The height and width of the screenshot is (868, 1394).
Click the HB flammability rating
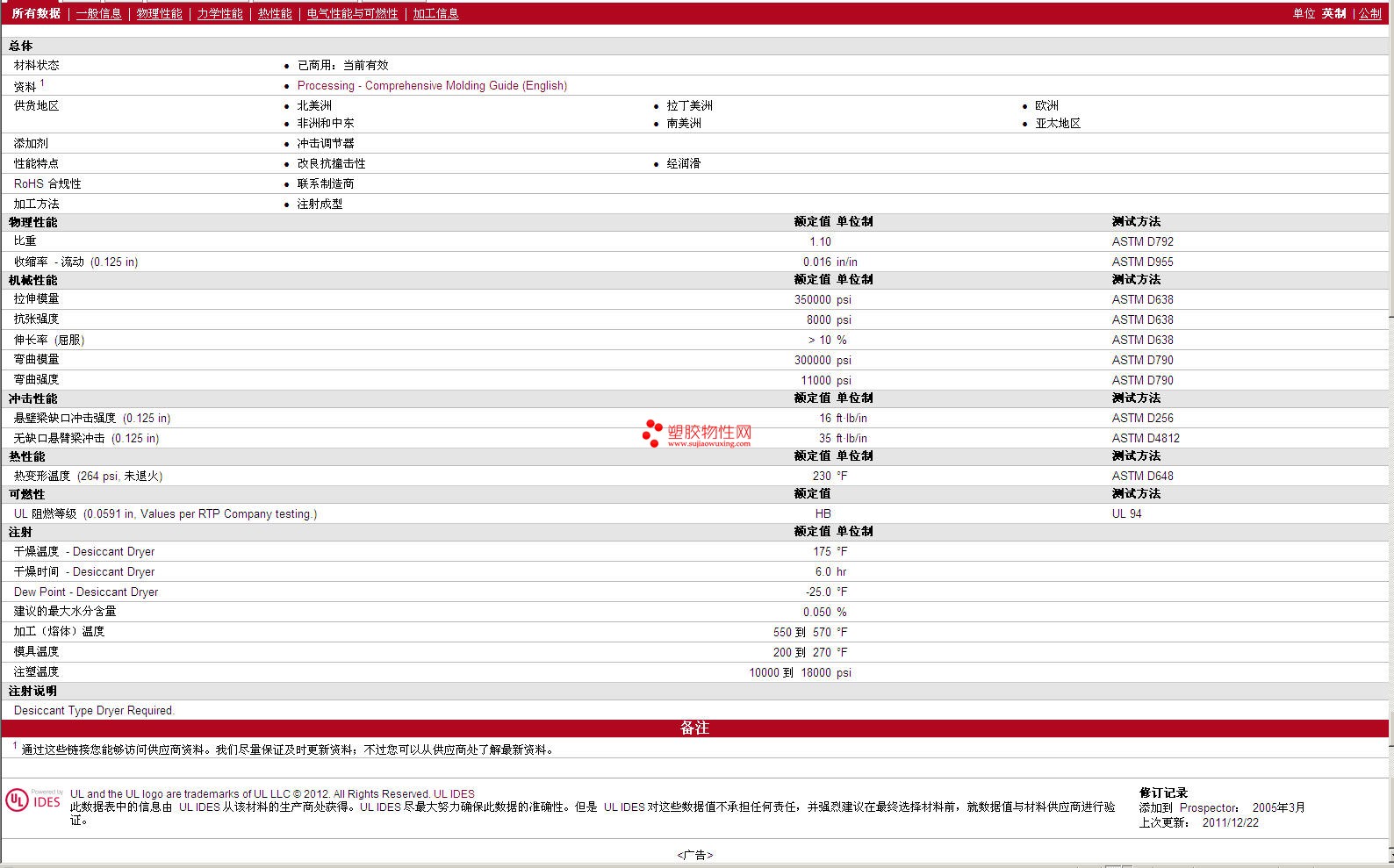point(823,513)
